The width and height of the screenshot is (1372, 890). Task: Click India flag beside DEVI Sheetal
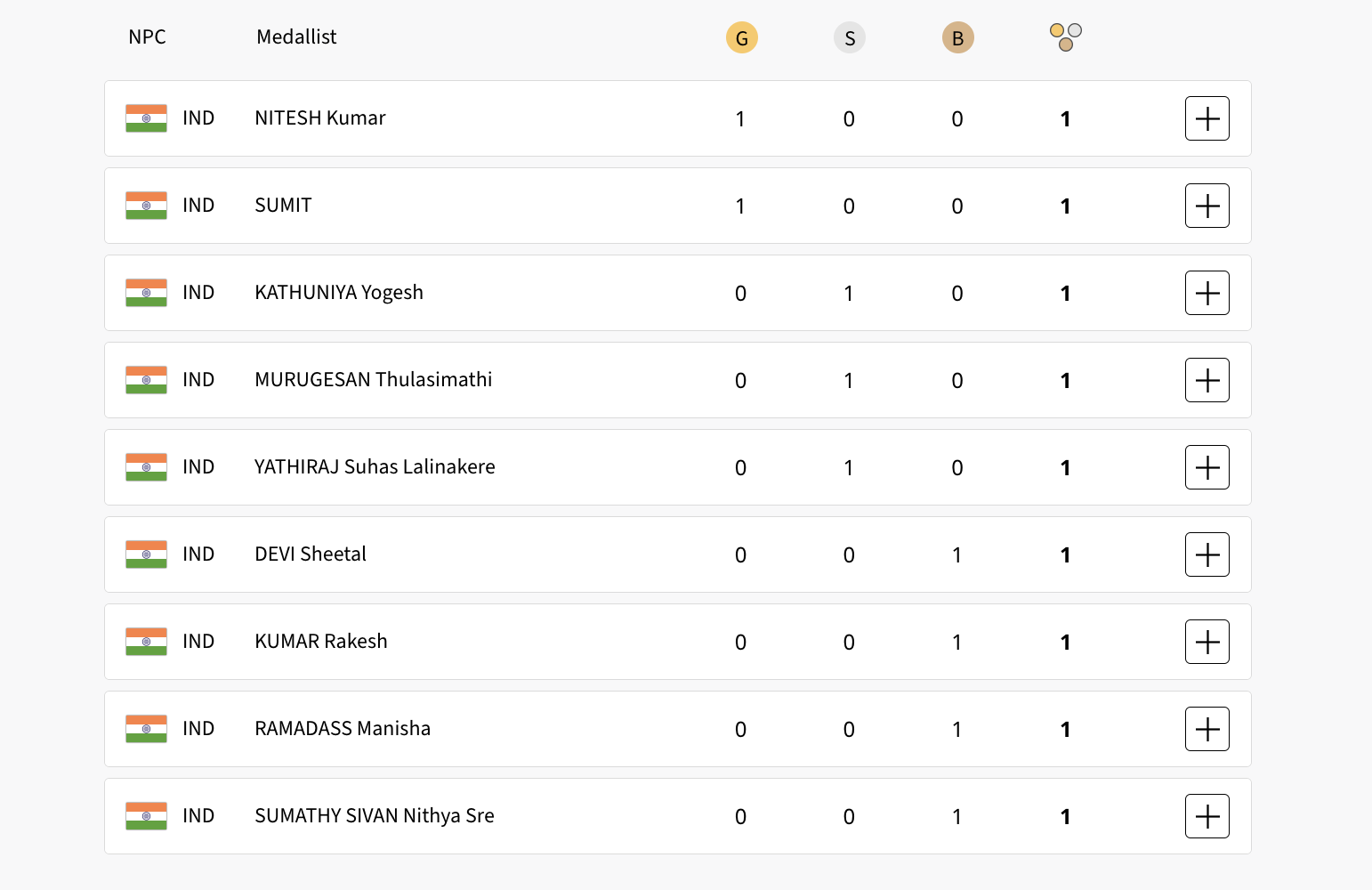pos(146,554)
